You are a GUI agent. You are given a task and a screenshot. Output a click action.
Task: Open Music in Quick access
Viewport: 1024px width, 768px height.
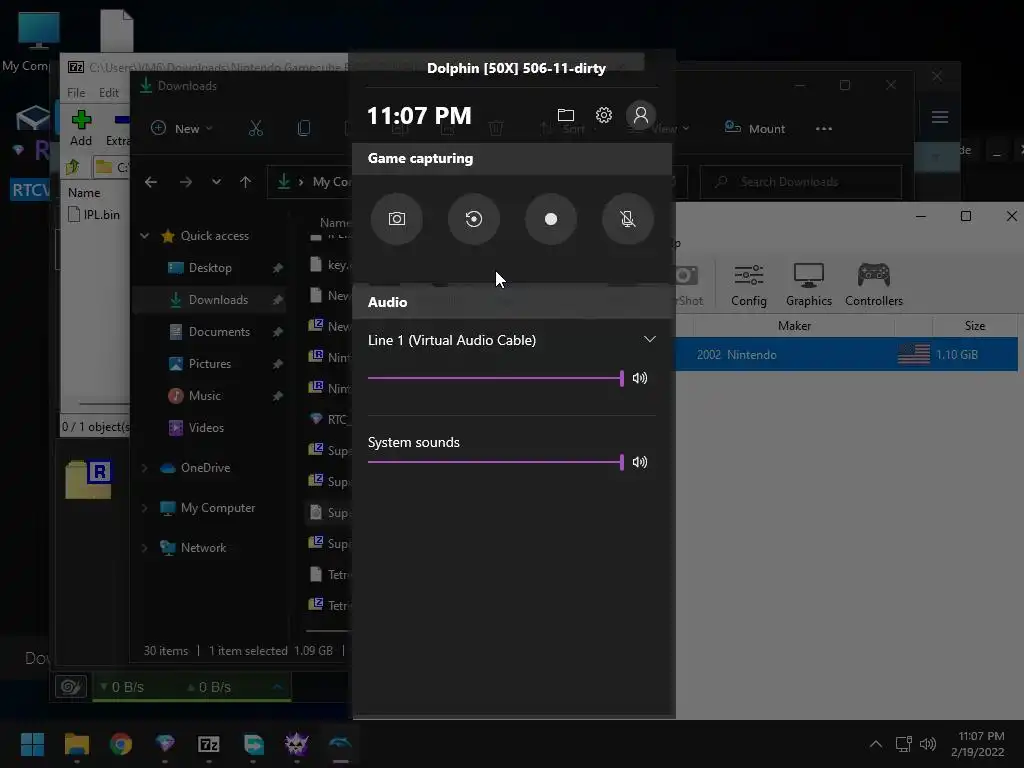coord(204,396)
